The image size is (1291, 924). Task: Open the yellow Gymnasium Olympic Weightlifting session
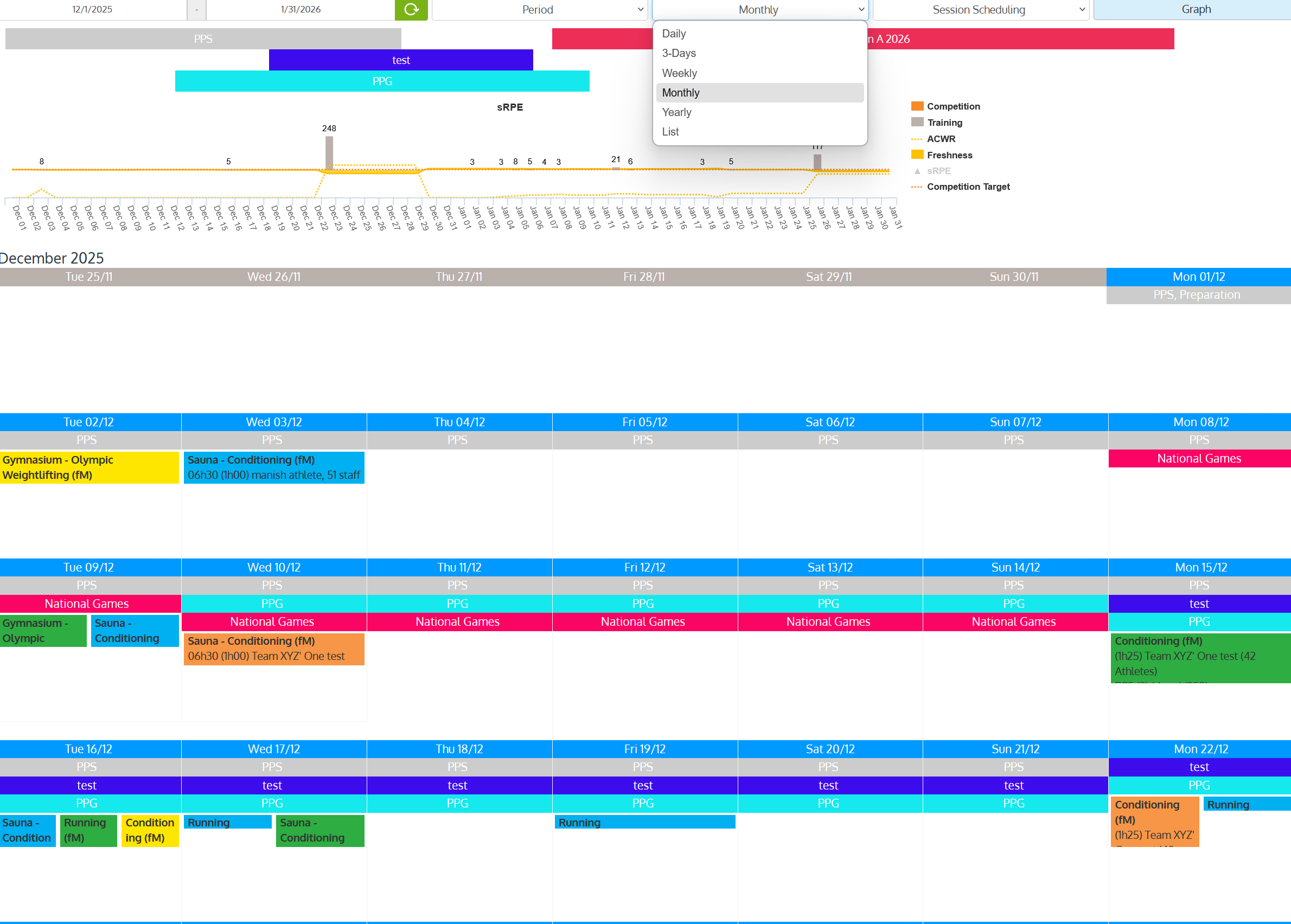point(90,467)
